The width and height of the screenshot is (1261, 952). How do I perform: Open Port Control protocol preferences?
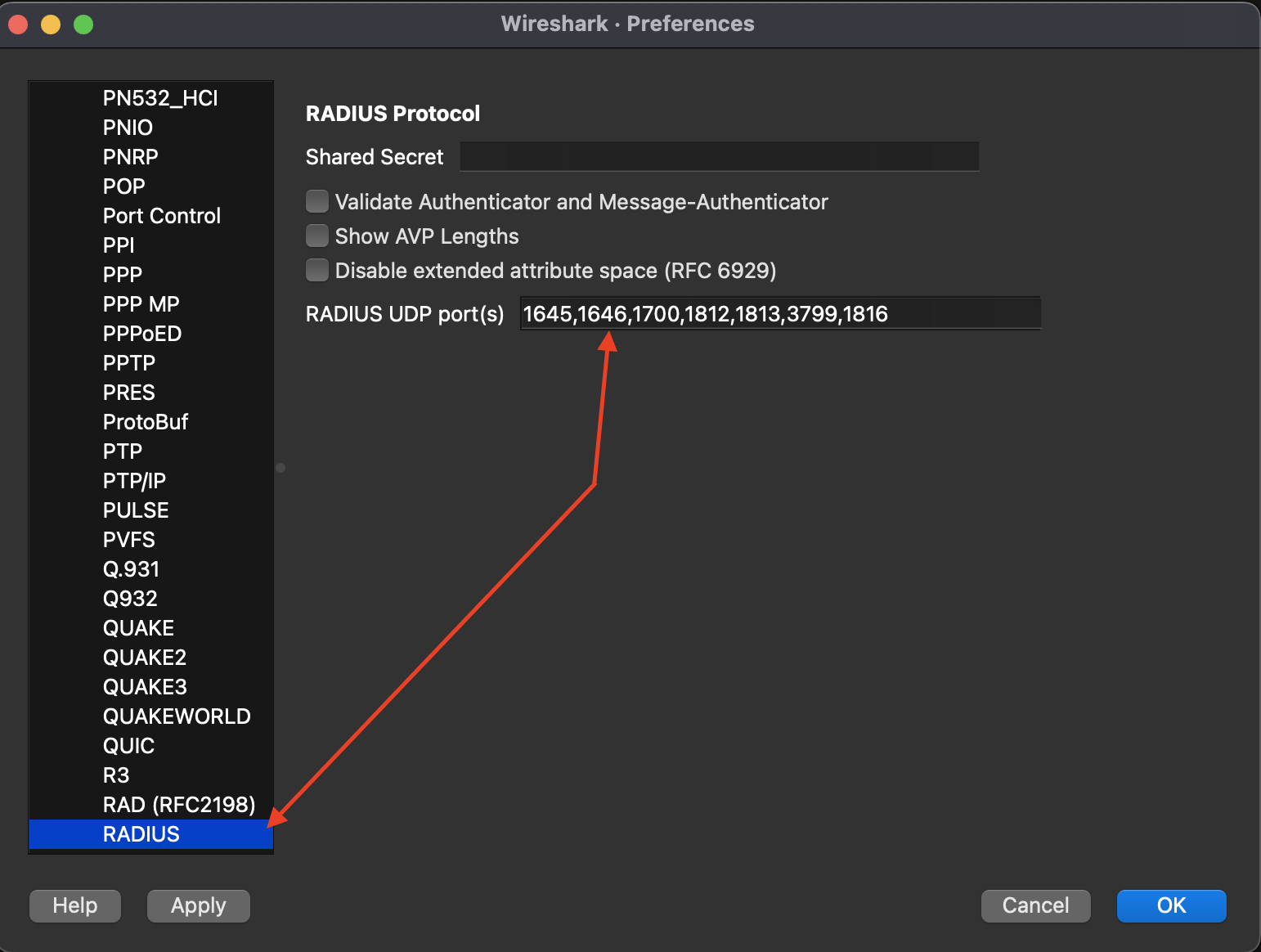[x=162, y=216]
